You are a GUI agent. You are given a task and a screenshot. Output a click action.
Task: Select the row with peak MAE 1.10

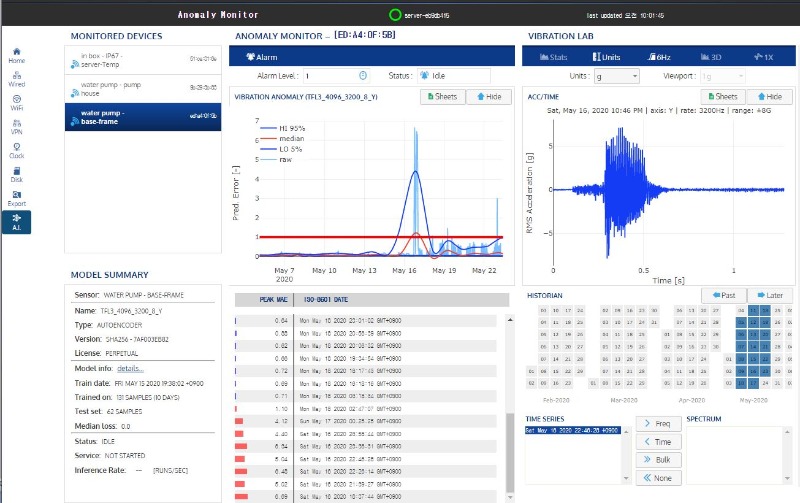[x=365, y=409]
